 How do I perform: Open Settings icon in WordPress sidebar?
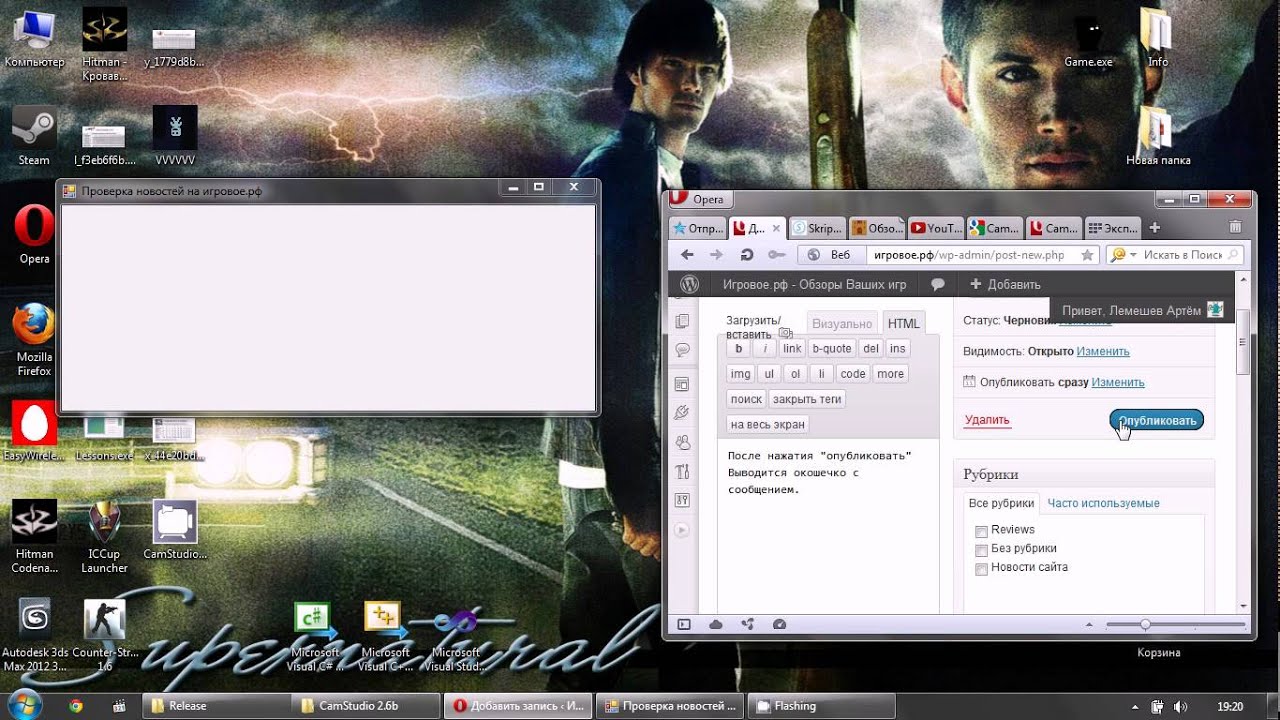click(x=683, y=499)
